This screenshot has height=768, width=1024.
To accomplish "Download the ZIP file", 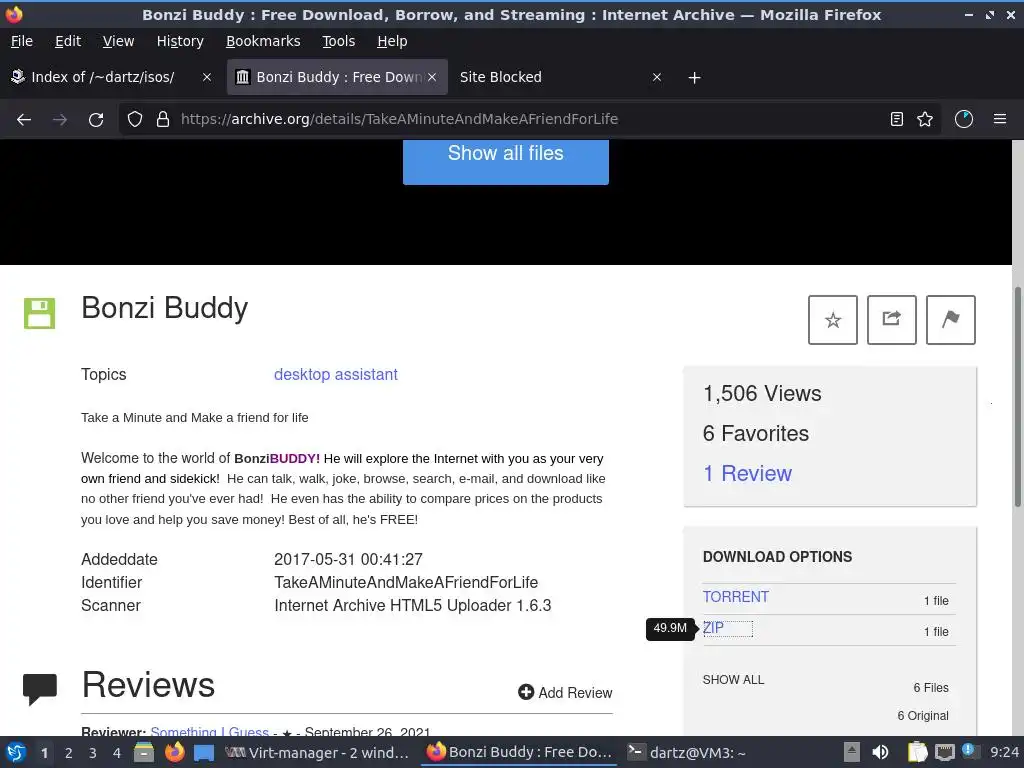I will [x=713, y=628].
